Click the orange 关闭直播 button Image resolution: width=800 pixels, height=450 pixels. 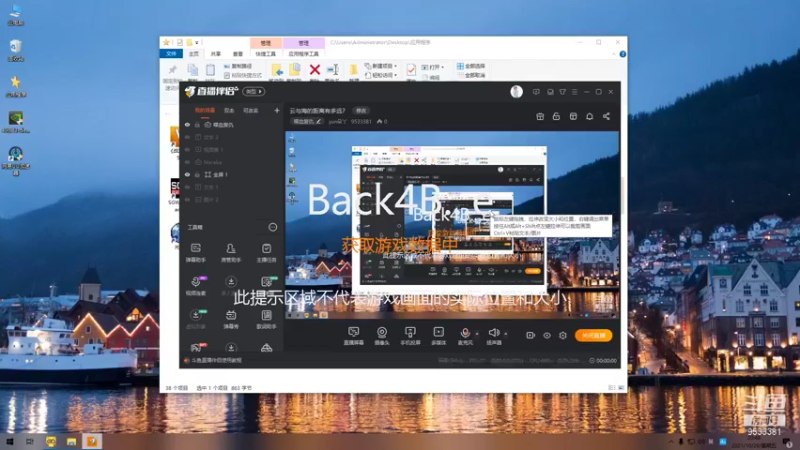(x=593, y=335)
